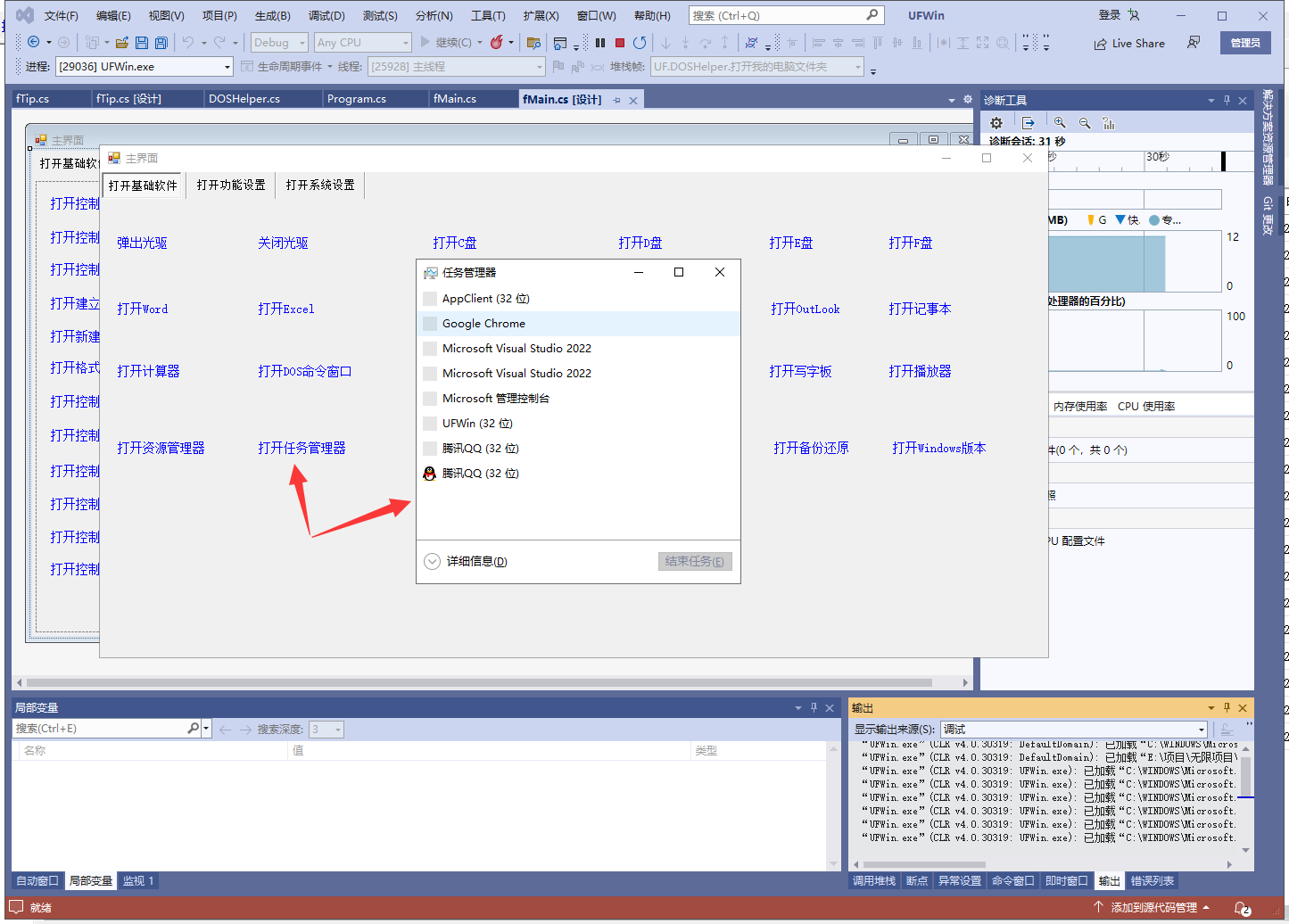Viewport: 1289px width, 924px height.
Task: Click the search box at top of Visual Studio
Action: [x=786, y=15]
